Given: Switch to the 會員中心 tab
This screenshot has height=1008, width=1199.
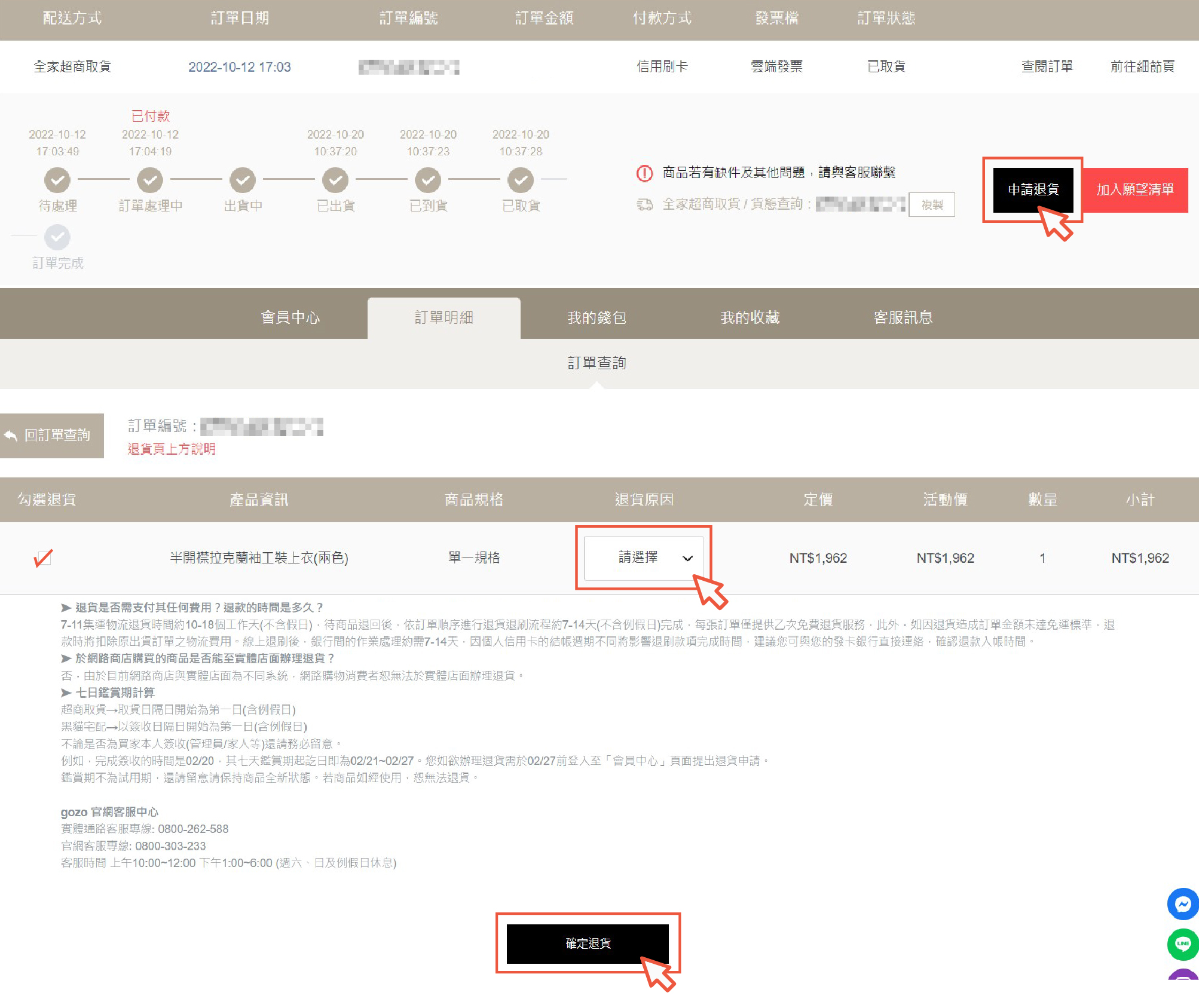Looking at the screenshot, I should point(290,318).
